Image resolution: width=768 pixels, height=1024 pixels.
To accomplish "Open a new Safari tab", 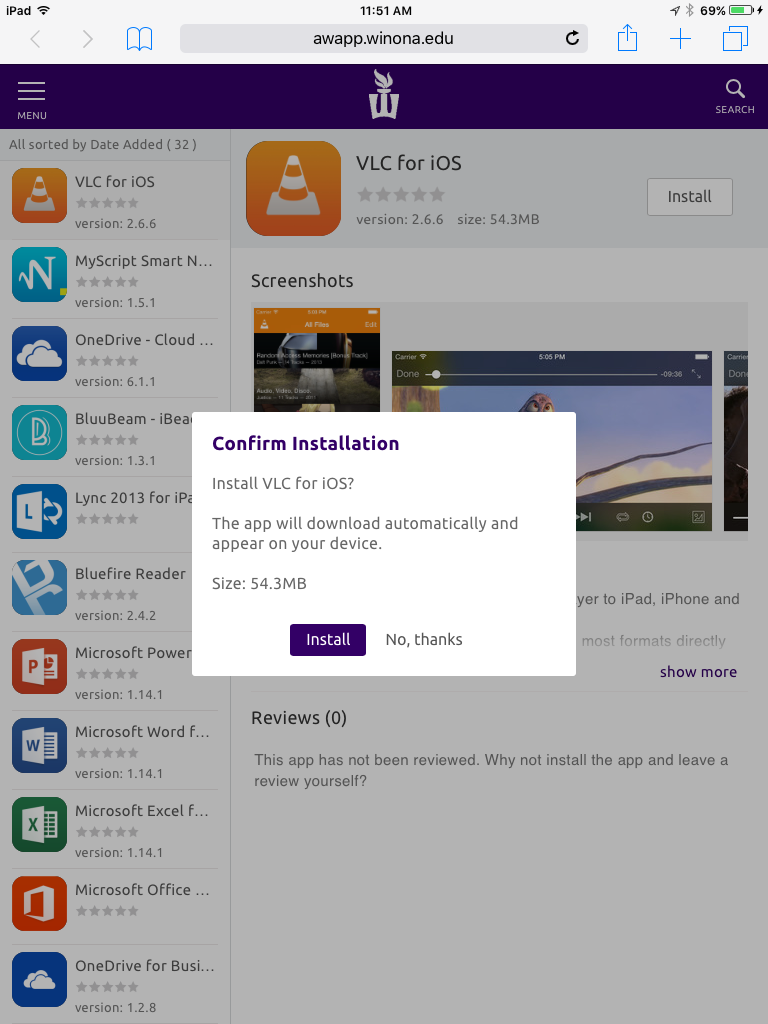I will [x=680, y=39].
